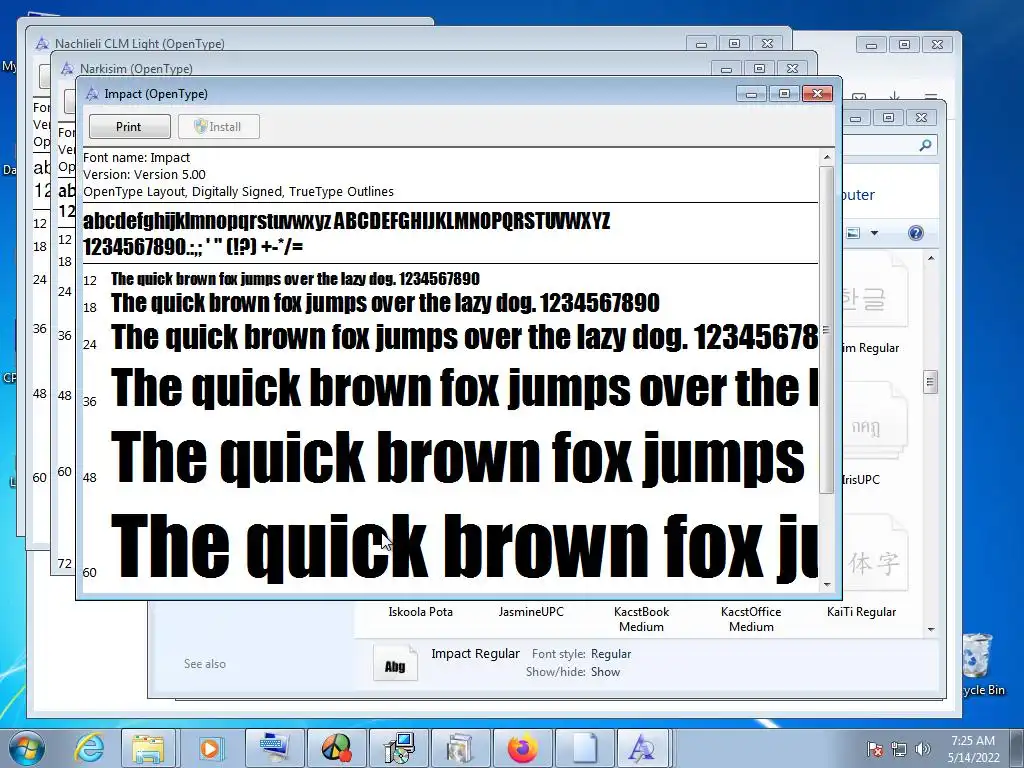The image size is (1024, 768).
Task: Click the Impact Regular preview thumbnail in details pane
Action: [x=395, y=662]
